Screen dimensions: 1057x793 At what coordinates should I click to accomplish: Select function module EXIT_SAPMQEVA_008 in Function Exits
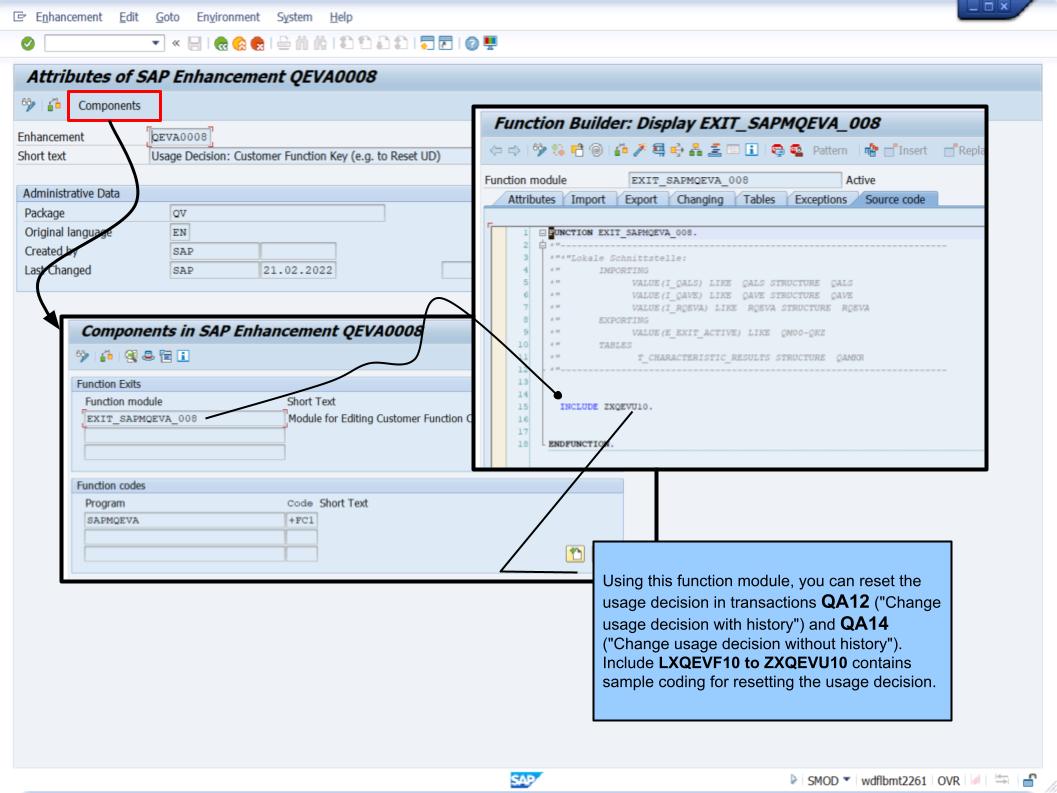point(185,419)
